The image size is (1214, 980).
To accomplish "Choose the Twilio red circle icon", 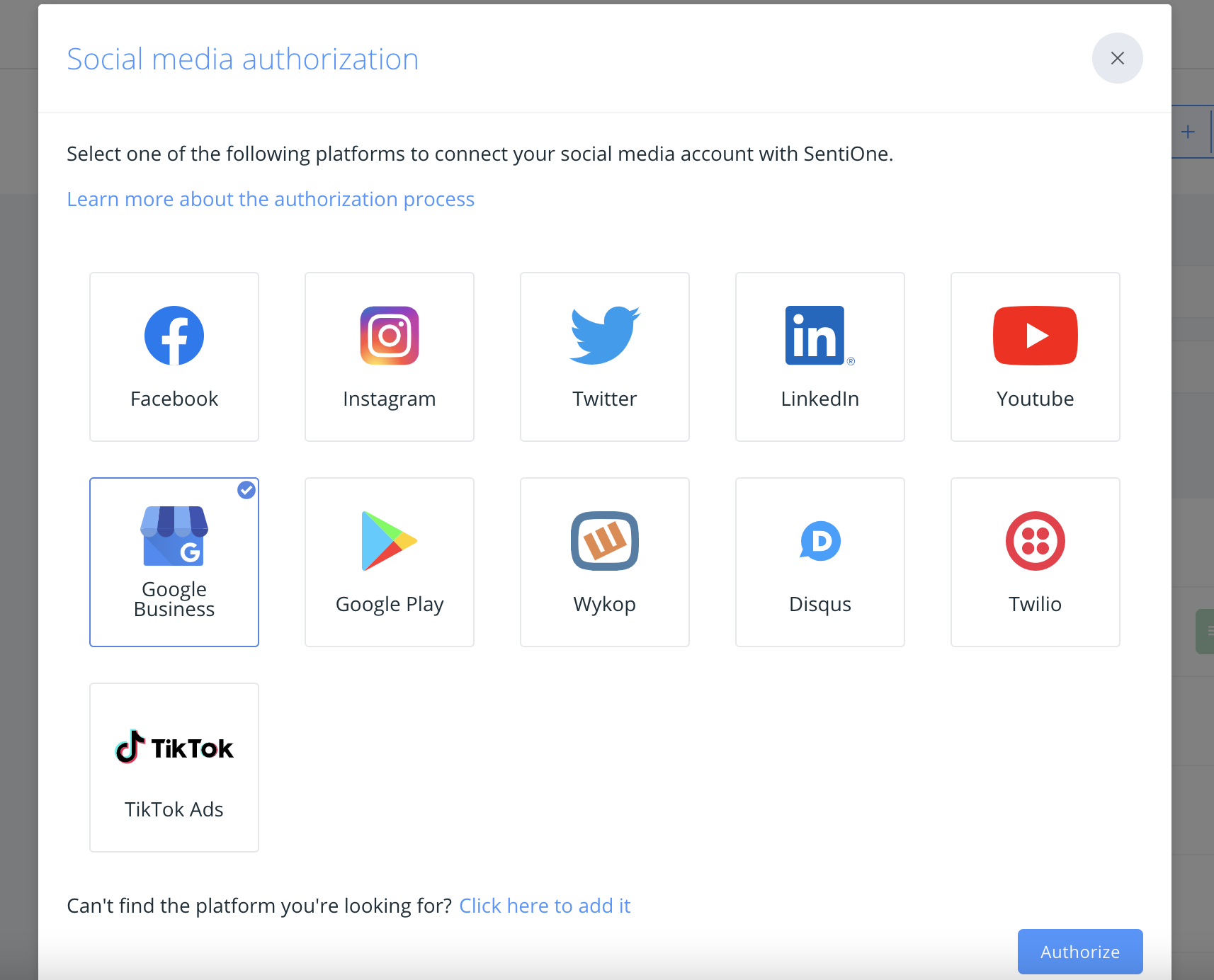I will [x=1036, y=541].
